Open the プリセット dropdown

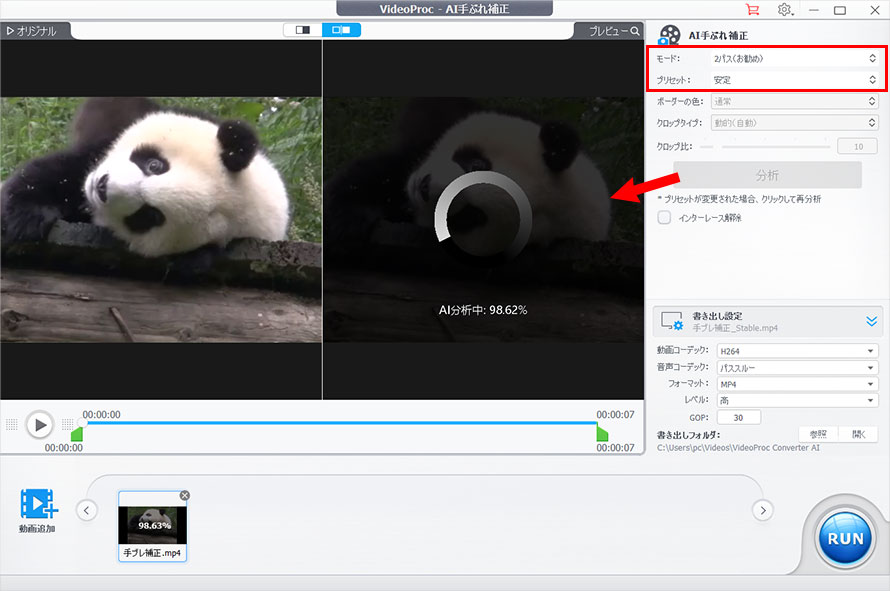pyautogui.click(x=793, y=80)
